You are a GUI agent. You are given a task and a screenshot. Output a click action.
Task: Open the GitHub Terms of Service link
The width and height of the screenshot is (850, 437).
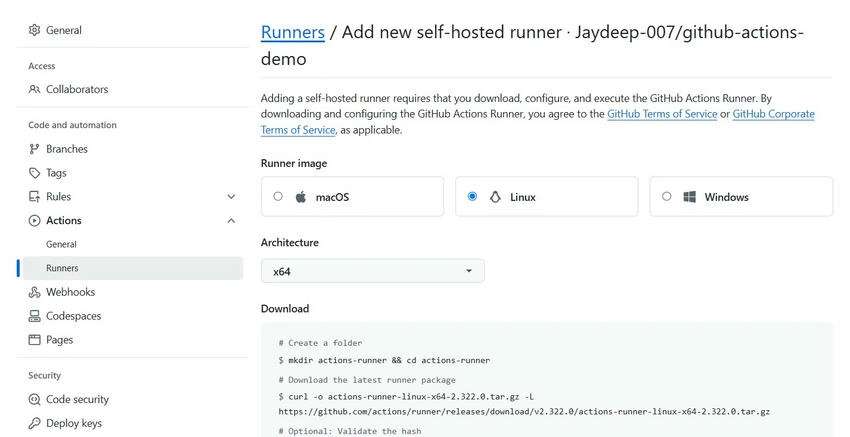pos(662,114)
